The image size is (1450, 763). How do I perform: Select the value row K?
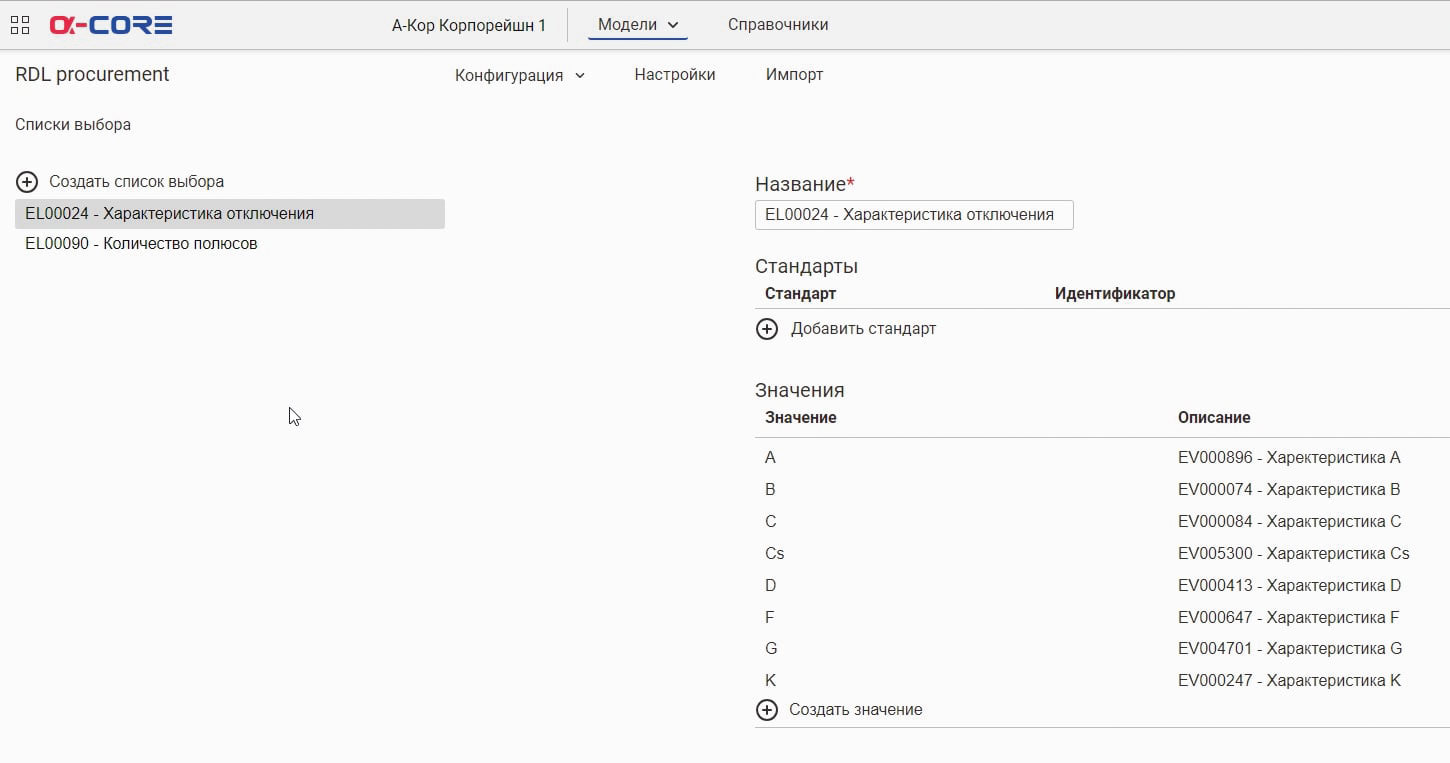(1102, 681)
